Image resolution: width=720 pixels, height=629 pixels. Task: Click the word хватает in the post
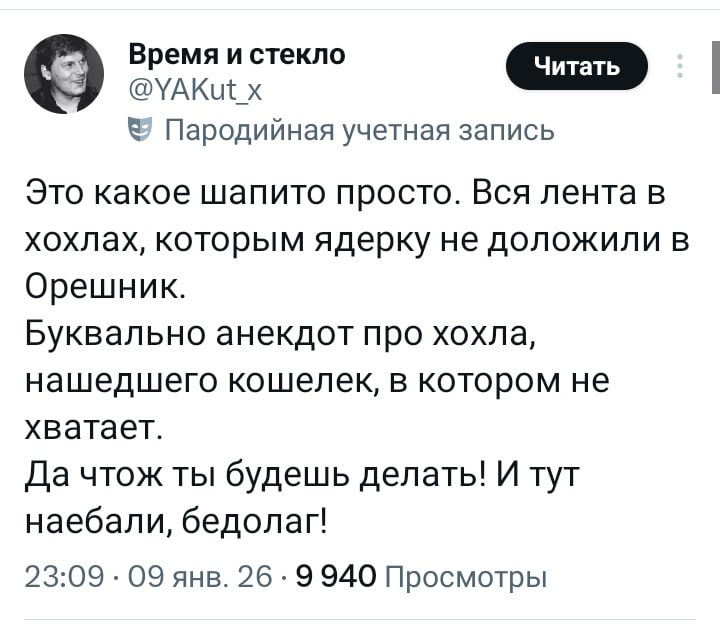click(87, 430)
